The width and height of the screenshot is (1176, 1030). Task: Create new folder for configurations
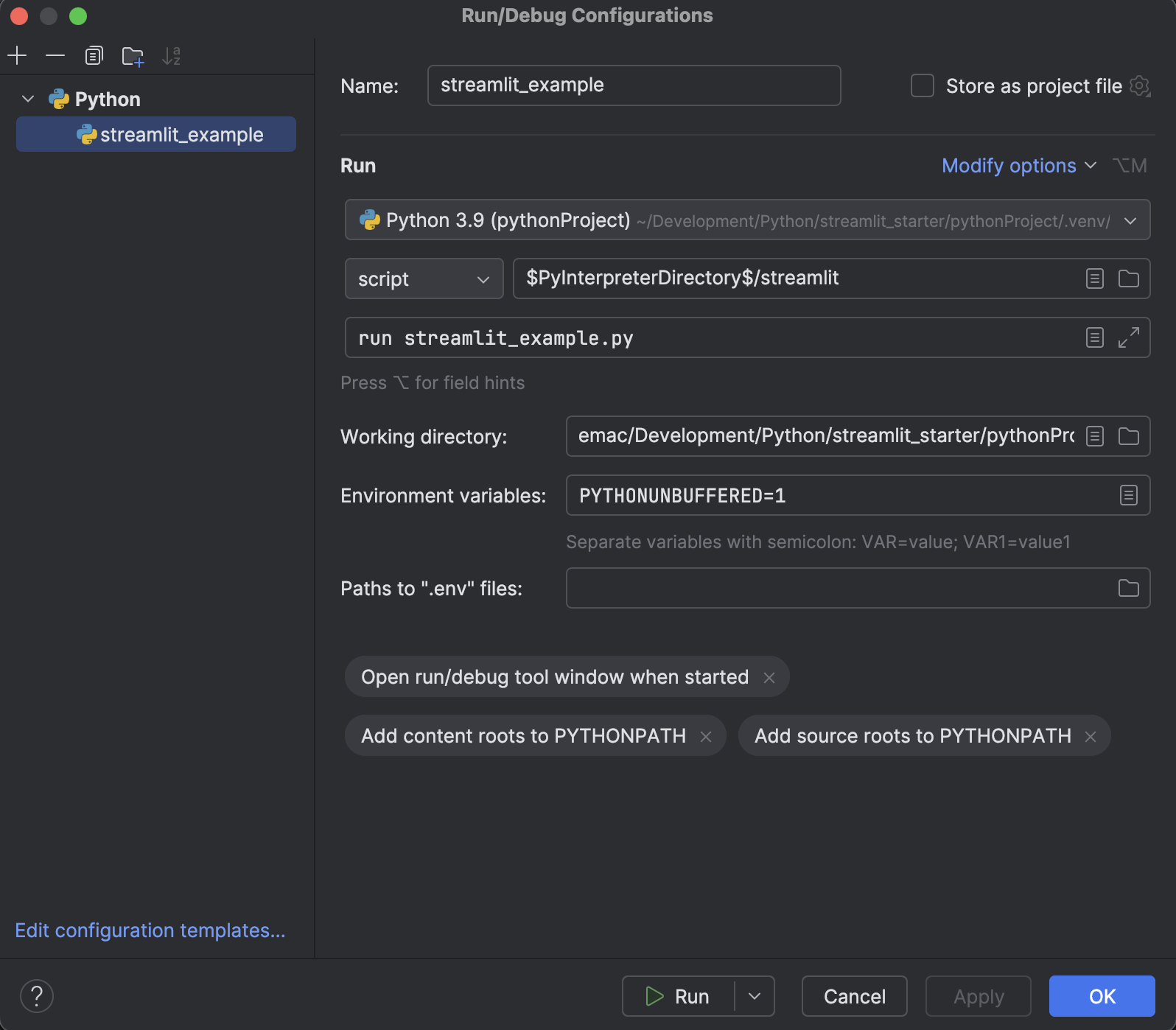[133, 56]
